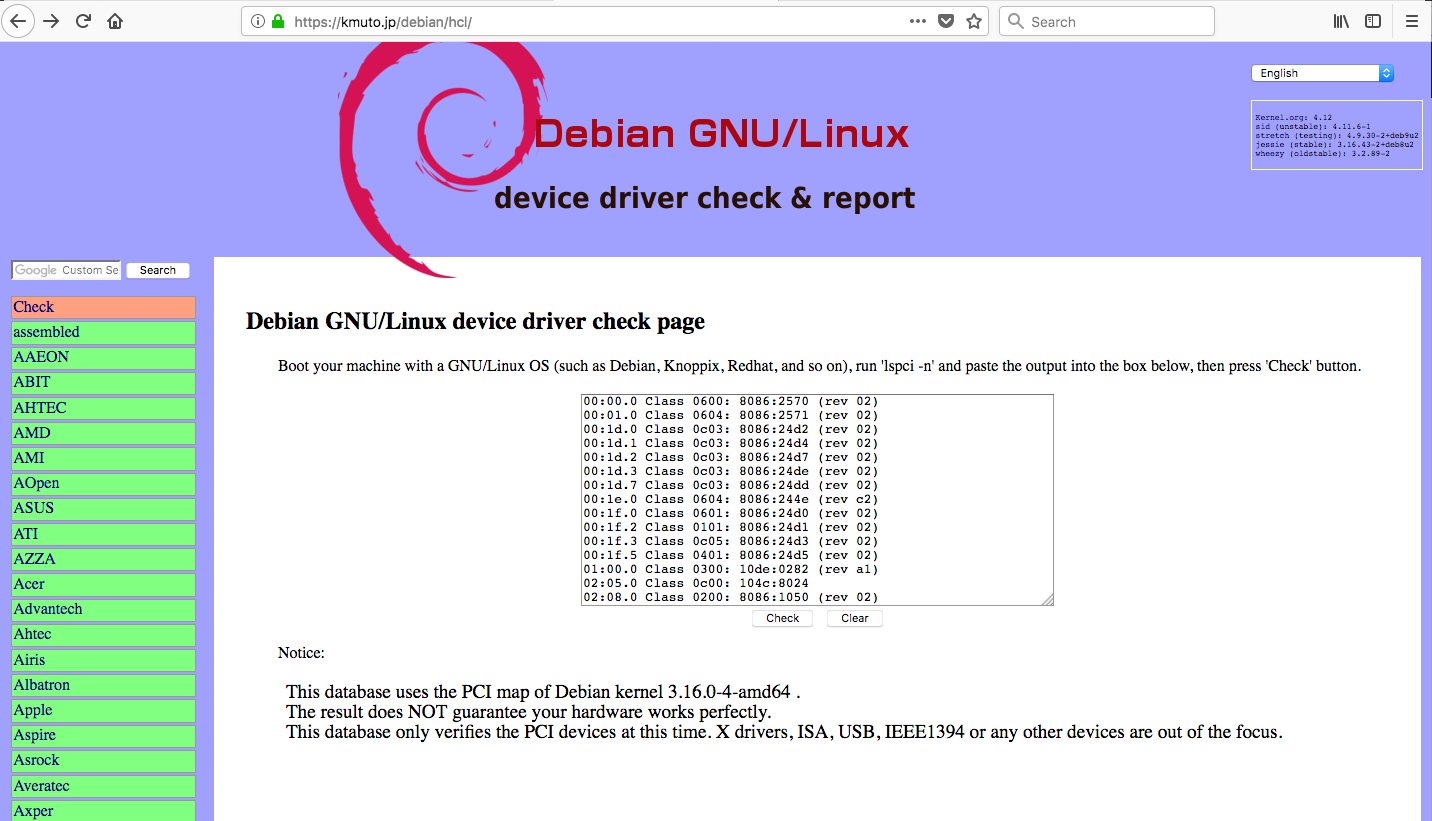Go back to the previous page
This screenshot has height=821, width=1432.
(x=19, y=21)
